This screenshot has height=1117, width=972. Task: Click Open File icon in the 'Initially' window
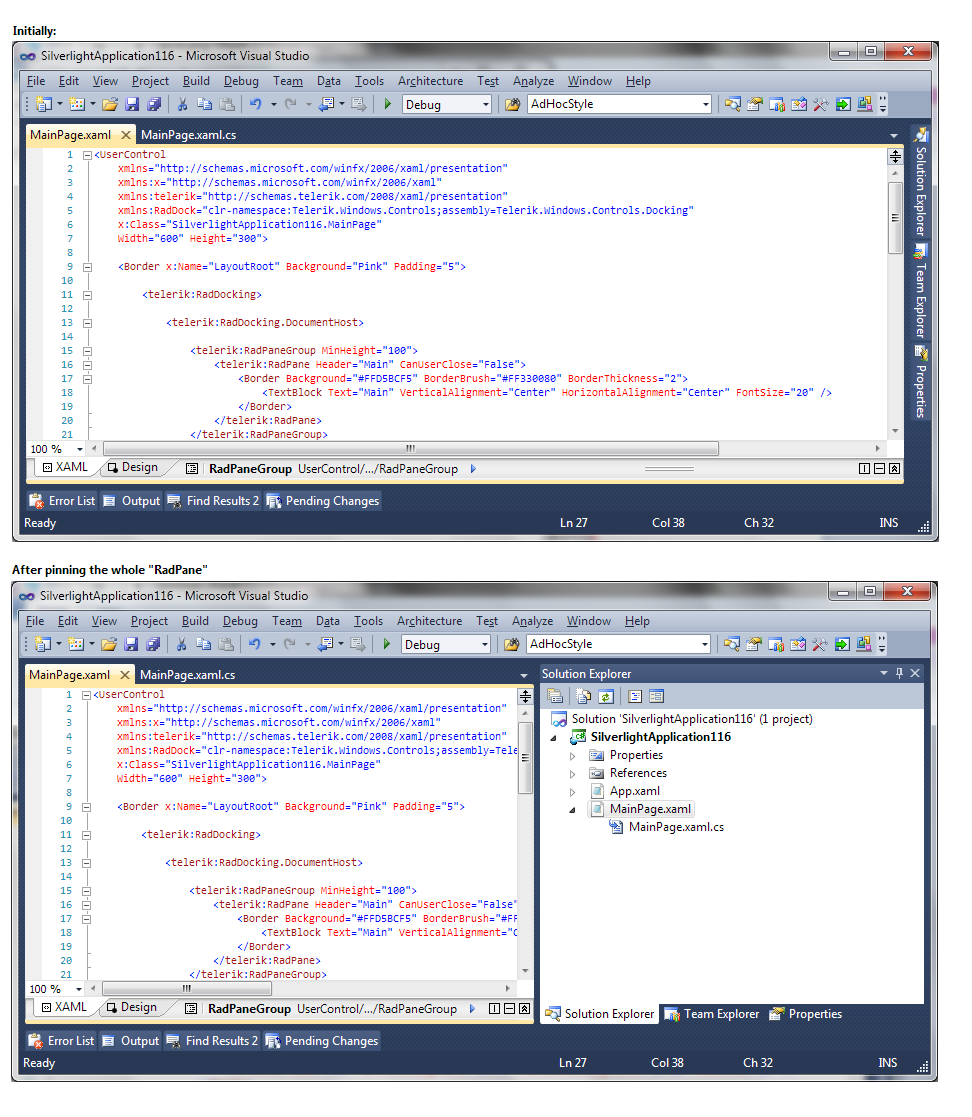click(110, 105)
